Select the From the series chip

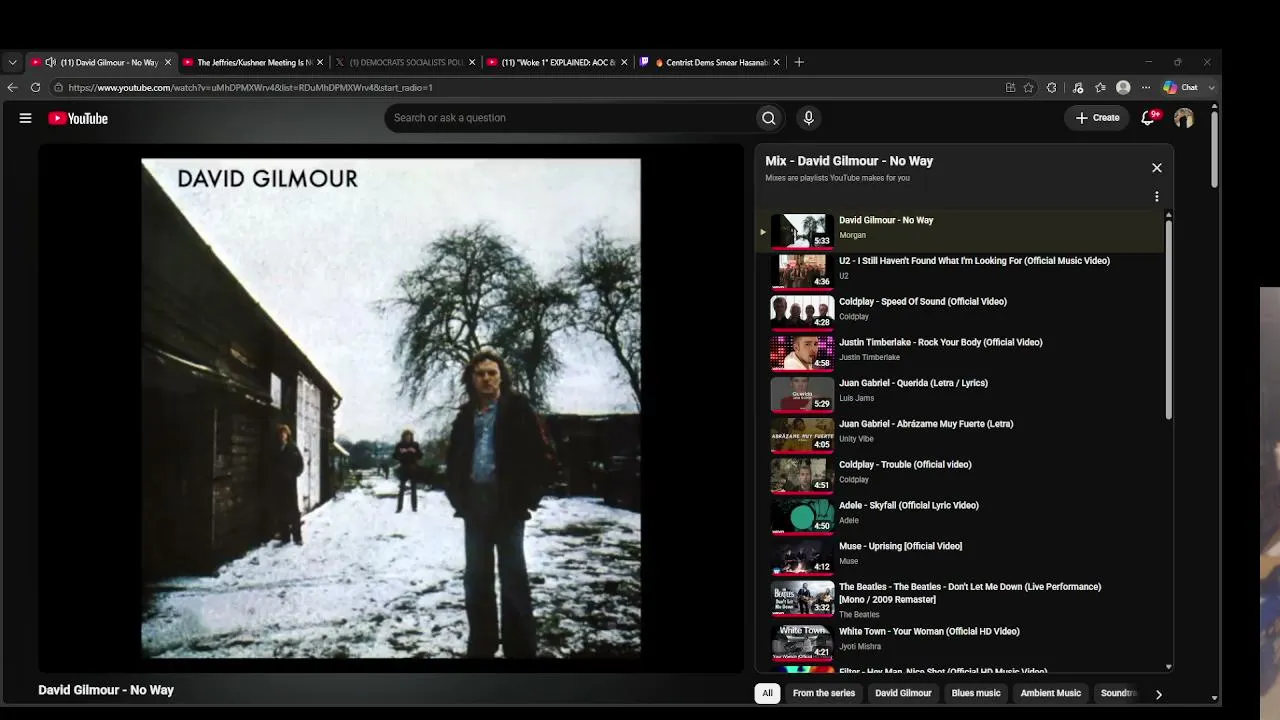824,693
